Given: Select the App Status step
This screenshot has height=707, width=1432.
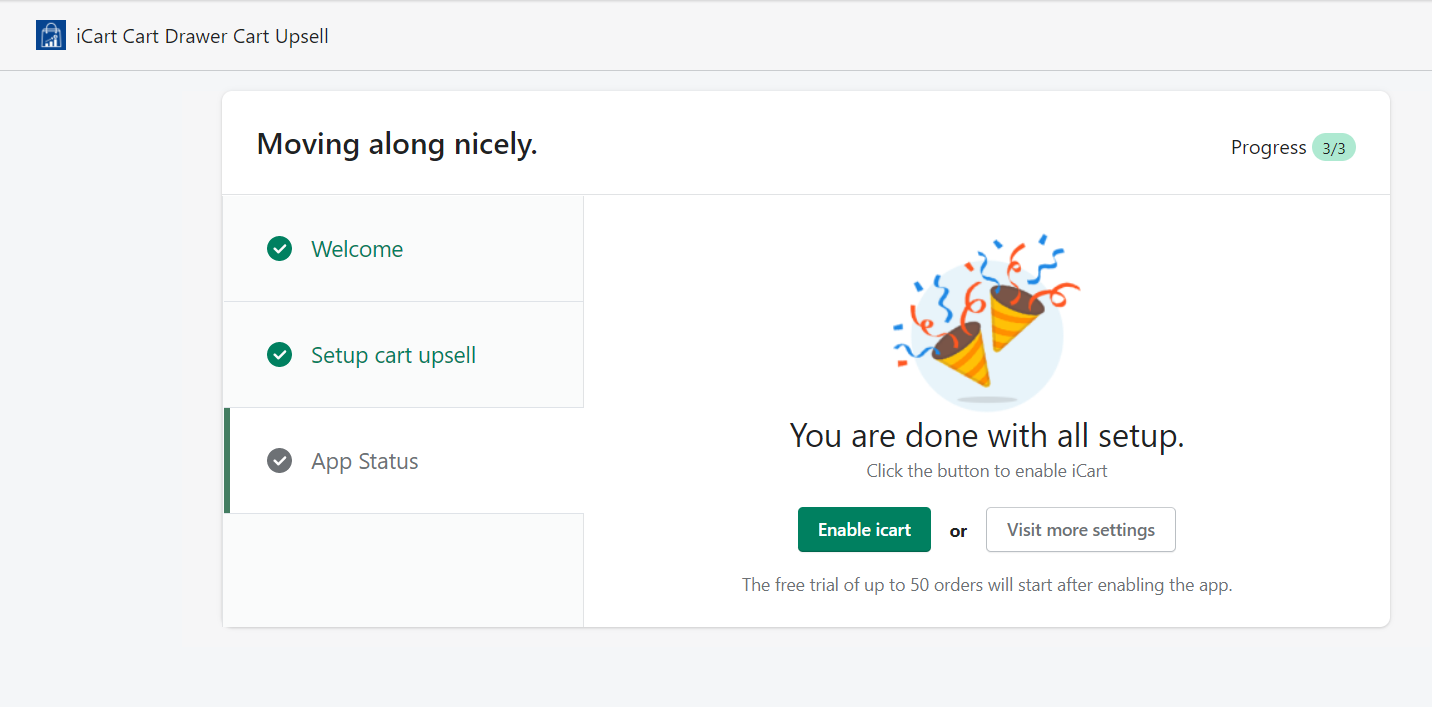Looking at the screenshot, I should pyautogui.click(x=403, y=461).
